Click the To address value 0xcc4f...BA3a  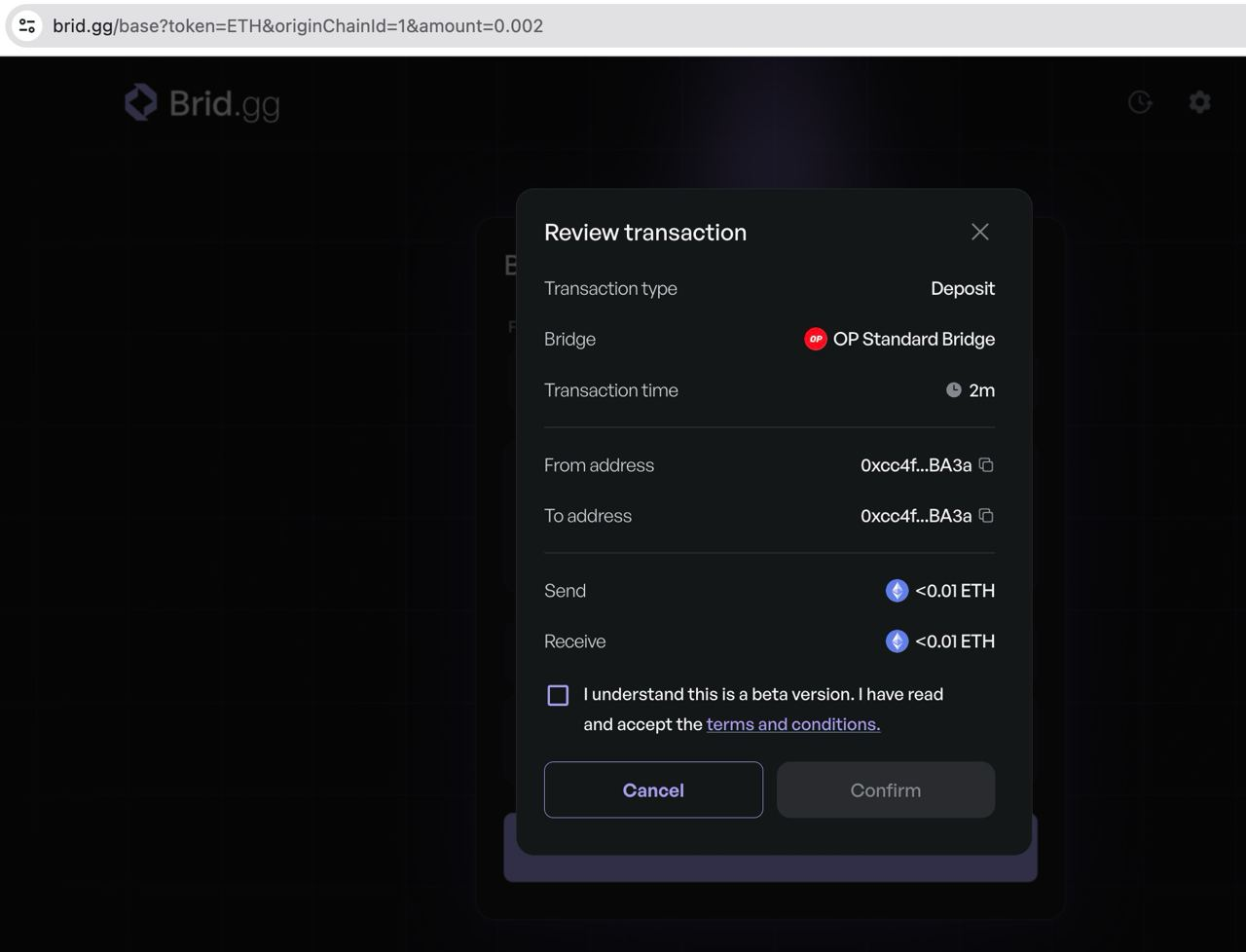916,516
